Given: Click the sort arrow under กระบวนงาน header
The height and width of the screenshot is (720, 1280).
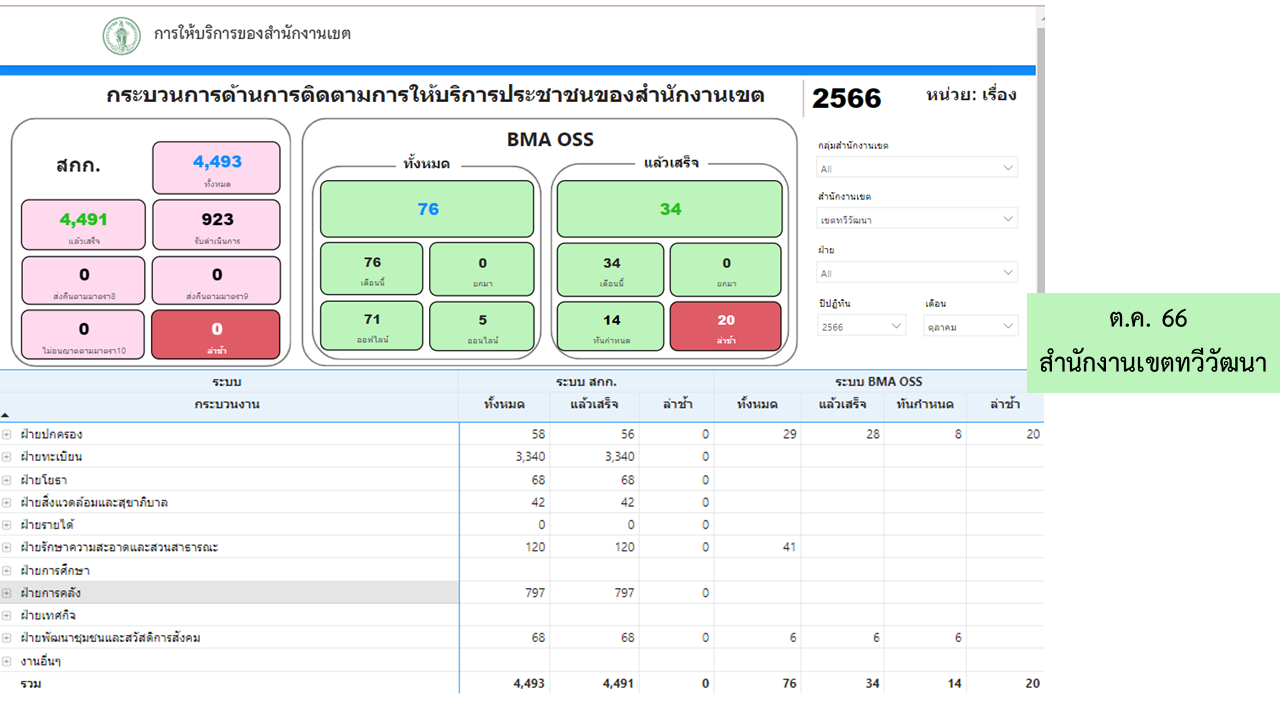Looking at the screenshot, I should point(5,414).
